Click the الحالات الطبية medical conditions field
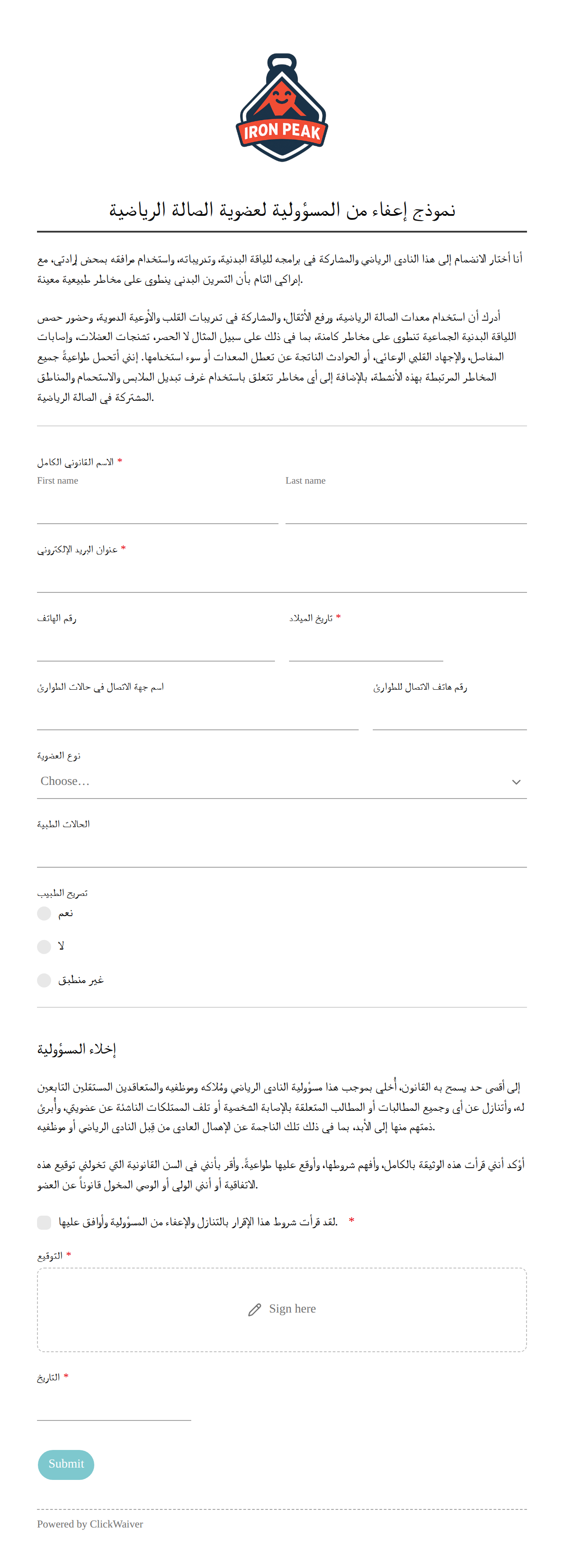Screen dimensions: 564x1568 coord(282,851)
